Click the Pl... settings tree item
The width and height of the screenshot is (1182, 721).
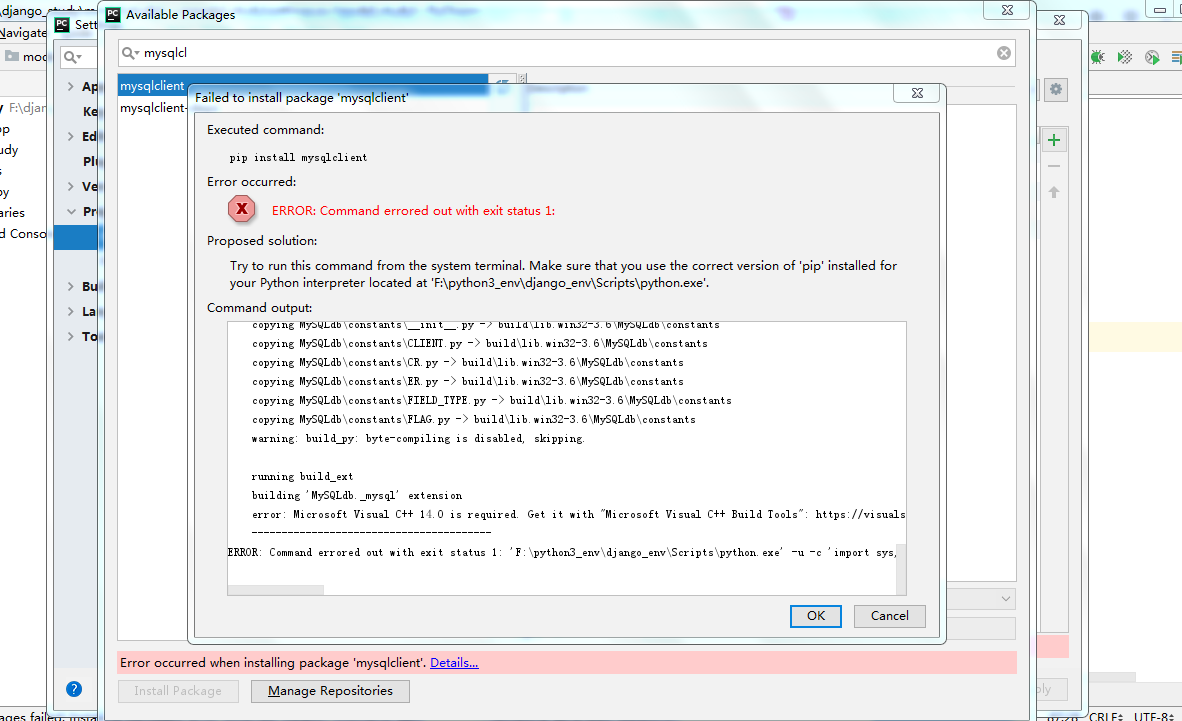[x=90, y=161]
